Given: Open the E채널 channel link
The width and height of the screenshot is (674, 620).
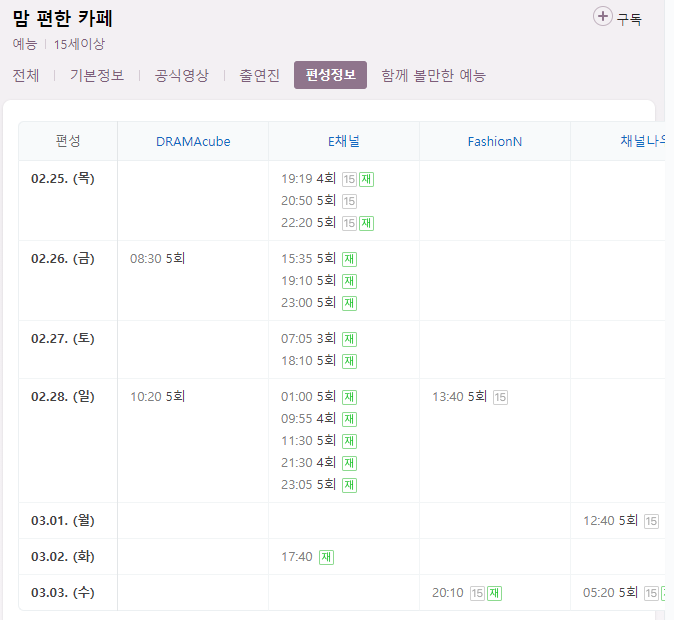Looking at the screenshot, I should point(344,141).
